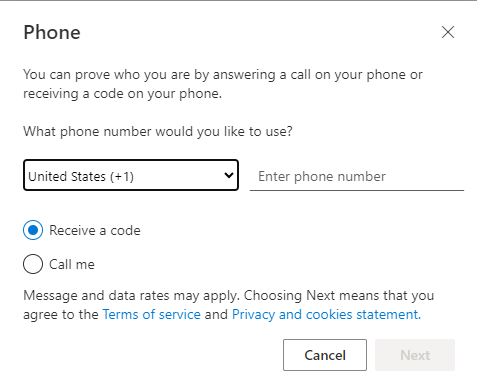Click the "United States (+1)" text in the combo box
This screenshot has width=477, height=385.
coord(81,176)
